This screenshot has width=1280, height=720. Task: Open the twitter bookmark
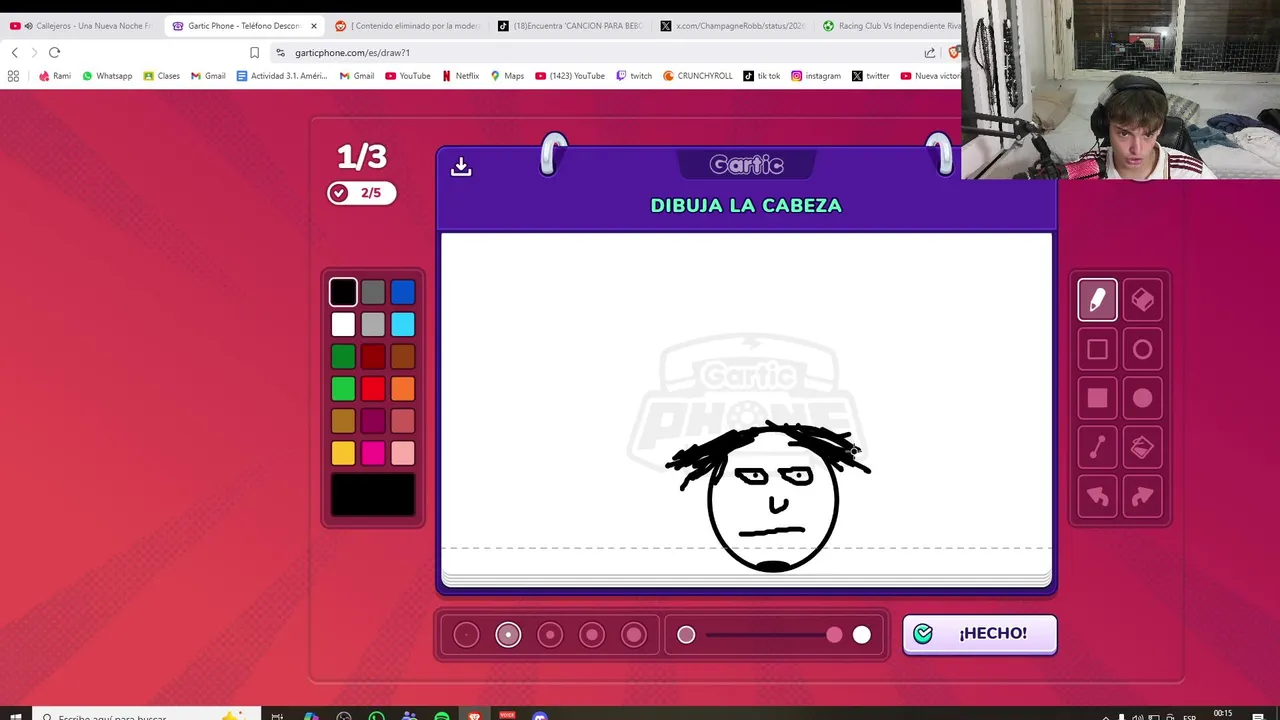pyautogui.click(x=871, y=76)
